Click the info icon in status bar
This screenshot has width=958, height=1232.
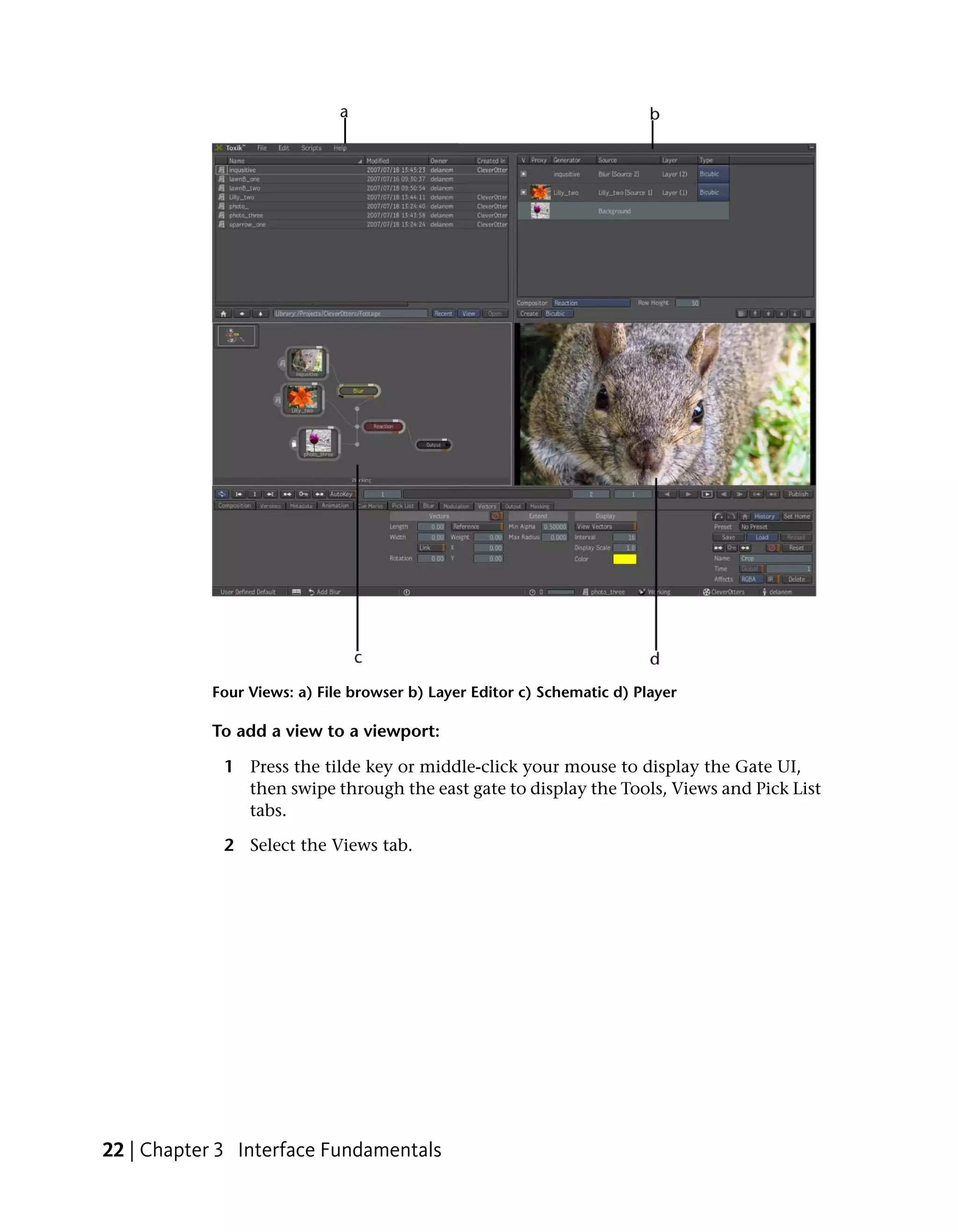(x=406, y=592)
